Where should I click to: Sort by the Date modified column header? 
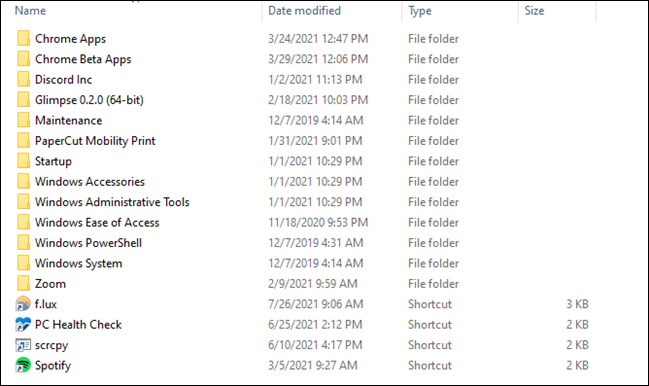(x=304, y=11)
